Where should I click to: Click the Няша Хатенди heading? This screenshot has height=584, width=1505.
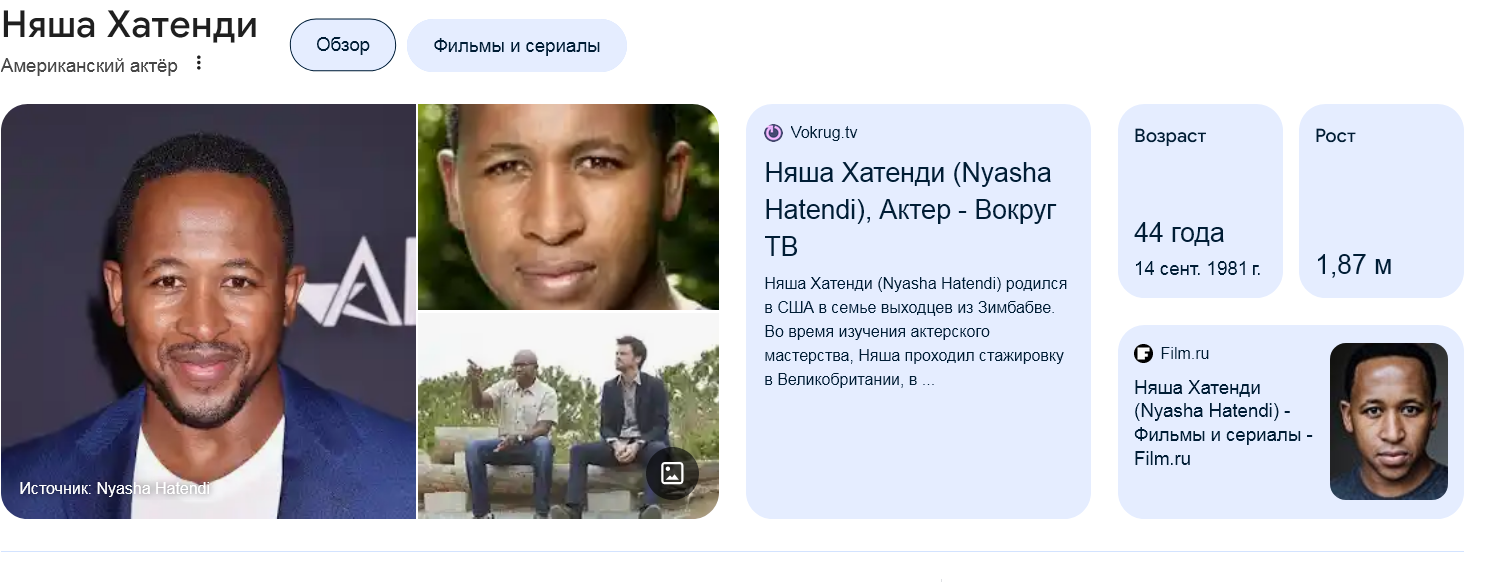[129, 24]
